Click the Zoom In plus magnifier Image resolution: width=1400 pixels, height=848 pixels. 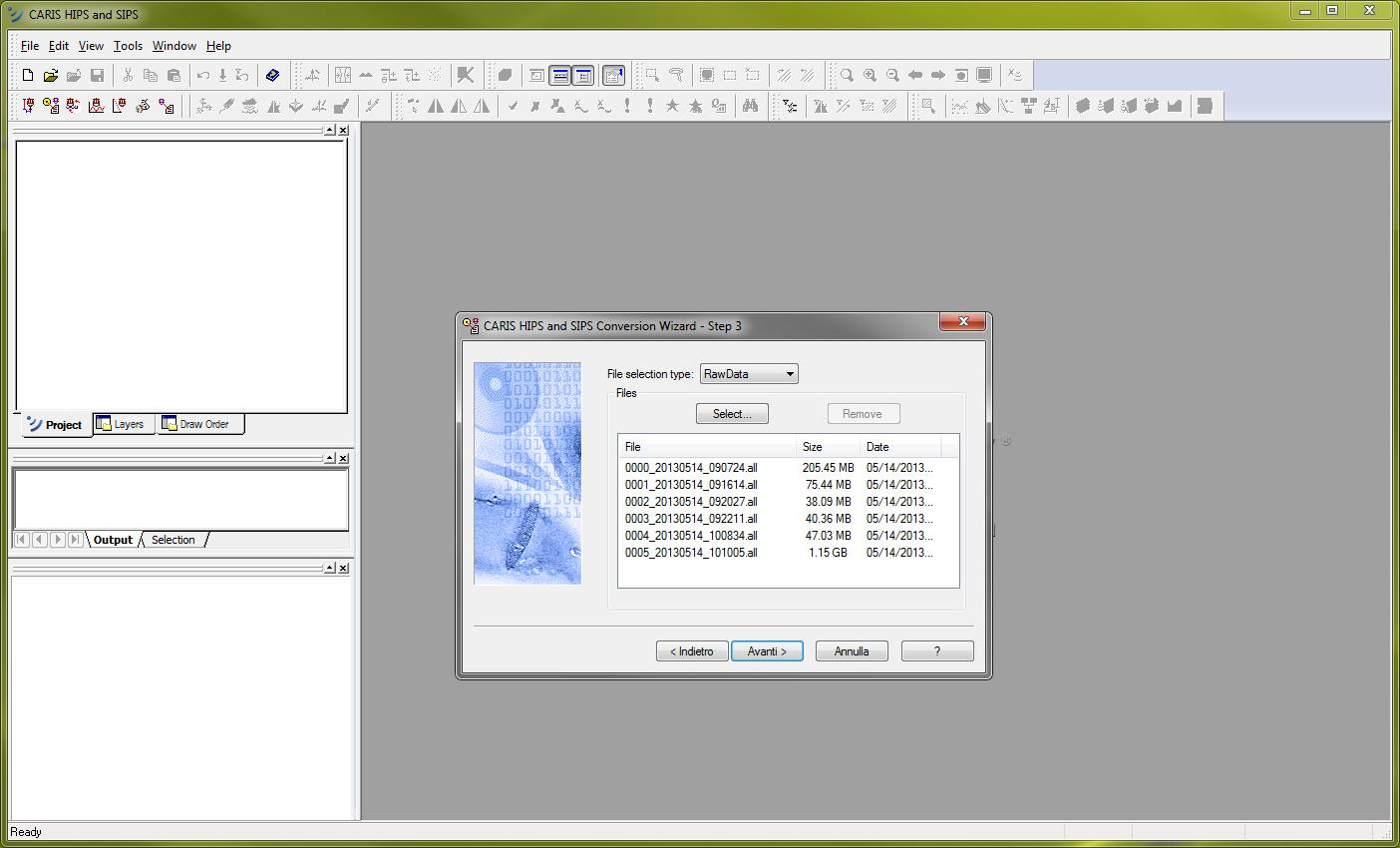(870, 75)
